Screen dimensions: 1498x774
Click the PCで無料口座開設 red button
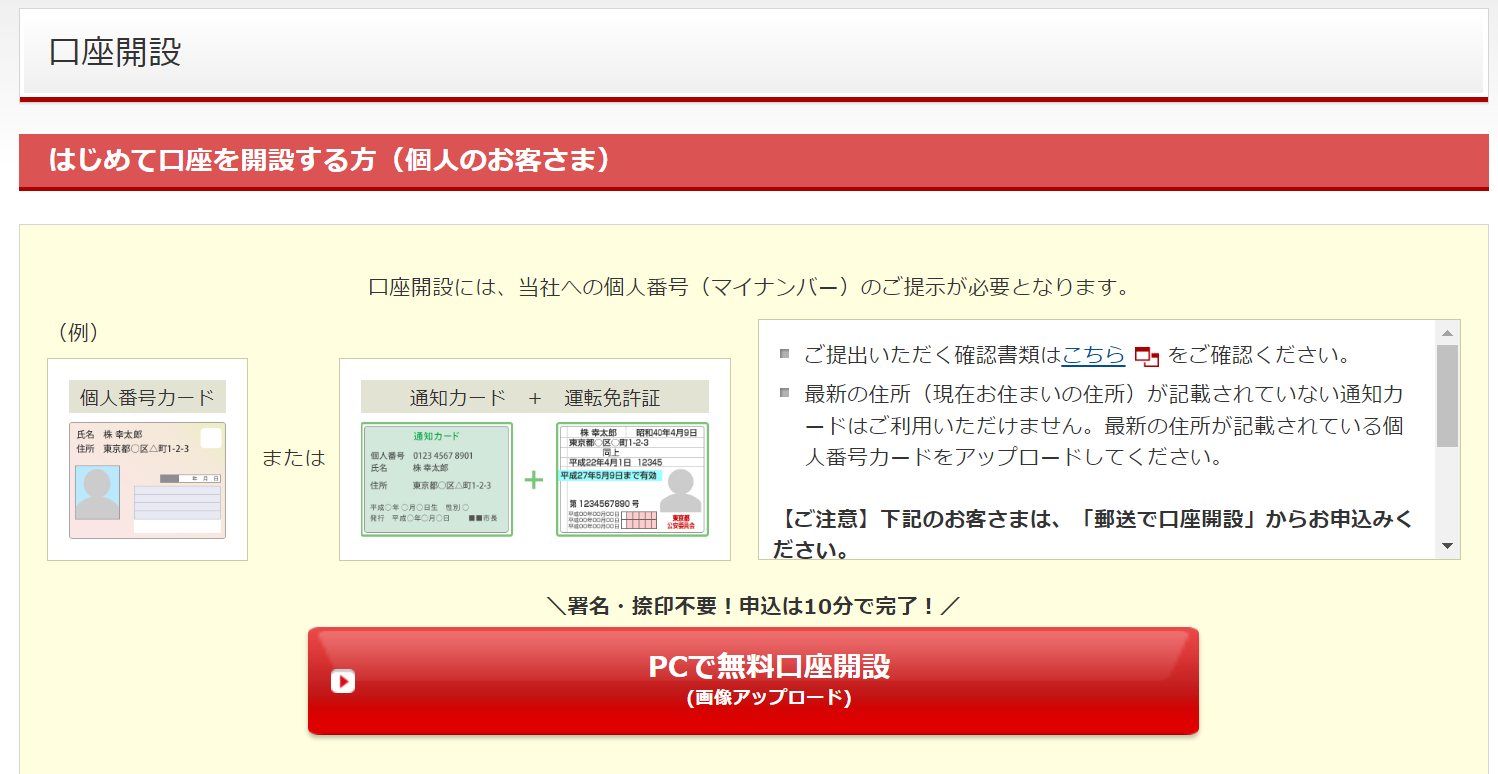click(752, 680)
